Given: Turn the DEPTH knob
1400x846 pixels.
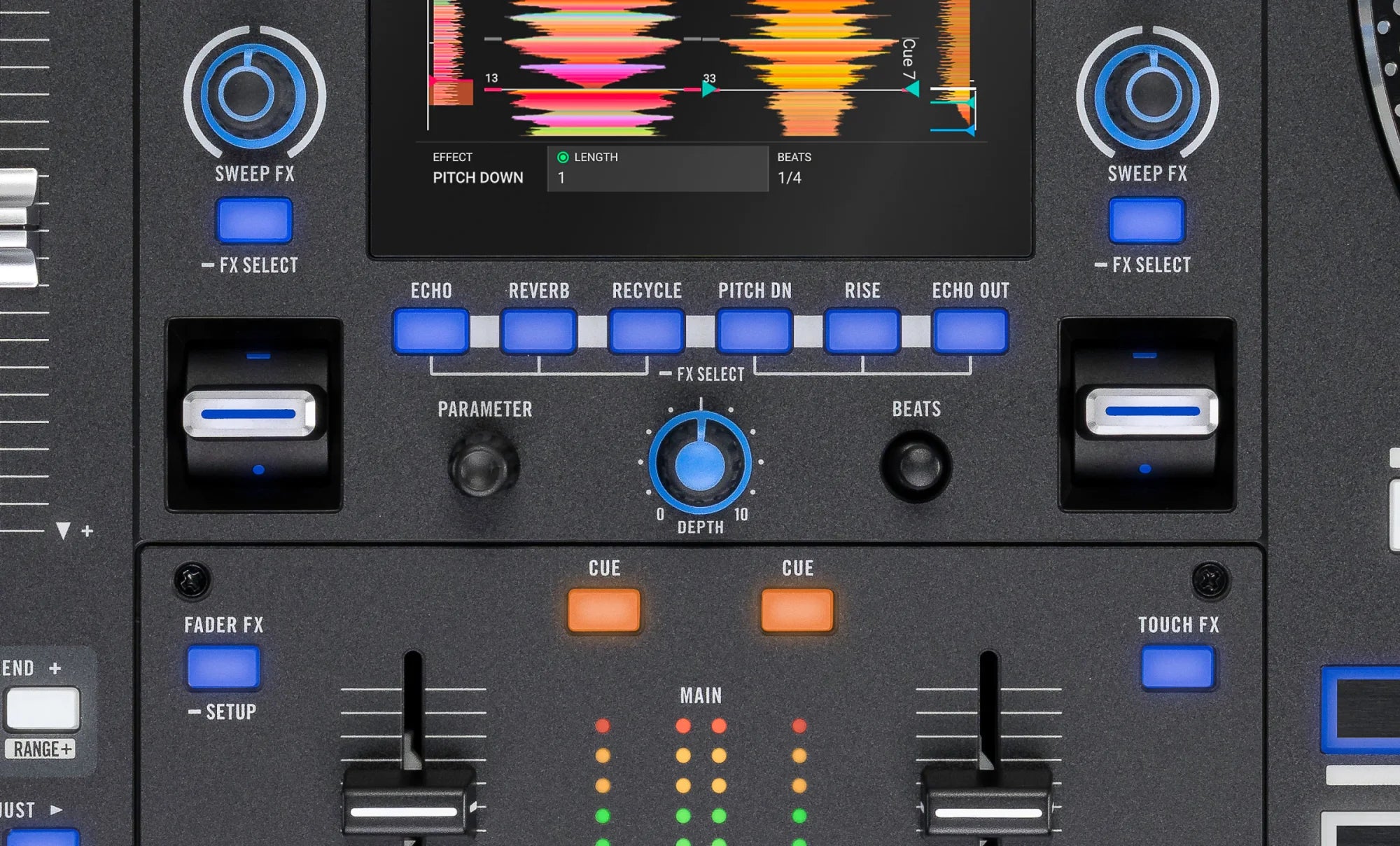Looking at the screenshot, I should (x=699, y=460).
